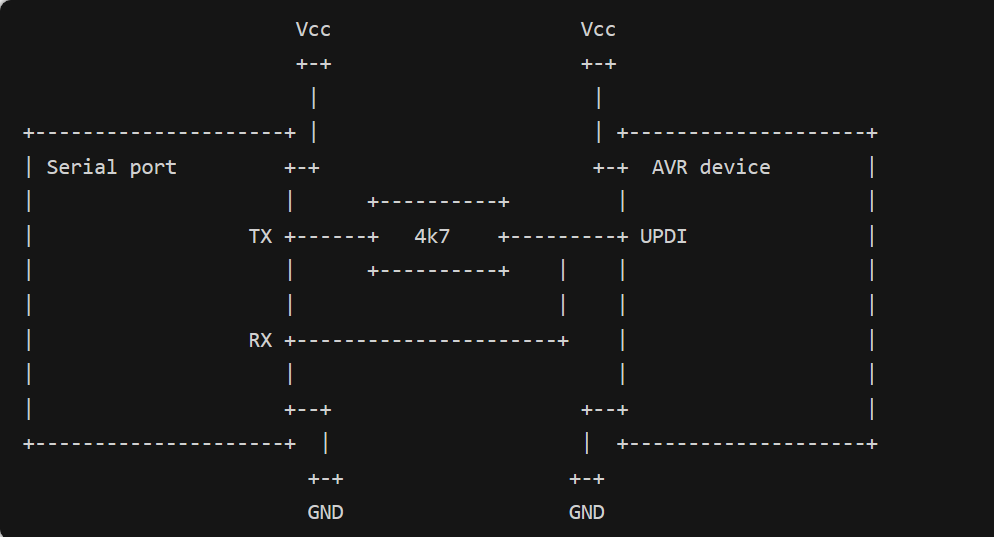This screenshot has height=537, width=994.
Task: Click the GND label below Serial port
Action: coord(325,512)
